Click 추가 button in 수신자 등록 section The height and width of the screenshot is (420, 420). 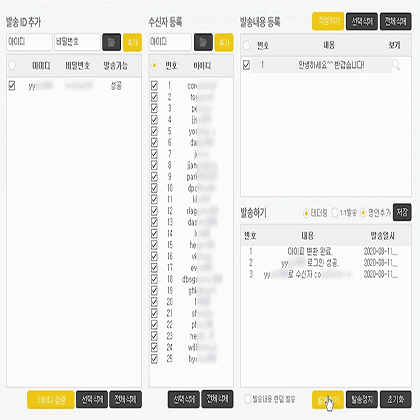pos(224,42)
